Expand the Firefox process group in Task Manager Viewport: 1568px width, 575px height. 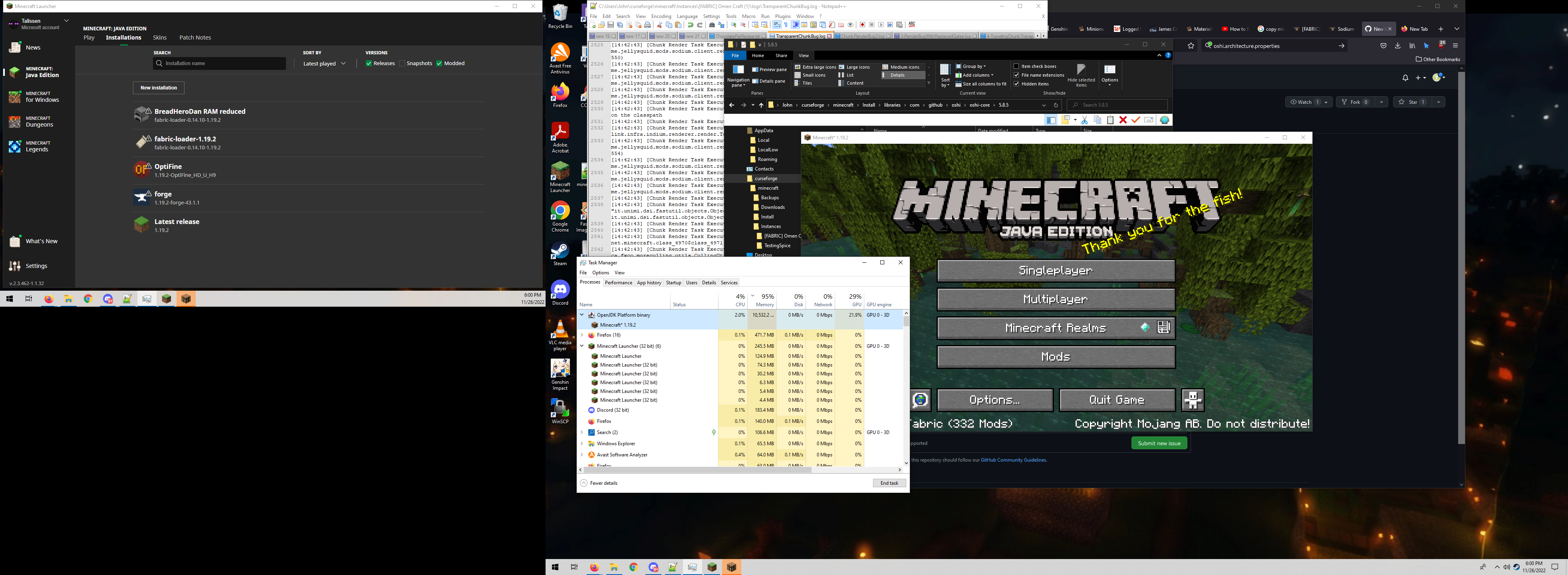pos(582,335)
